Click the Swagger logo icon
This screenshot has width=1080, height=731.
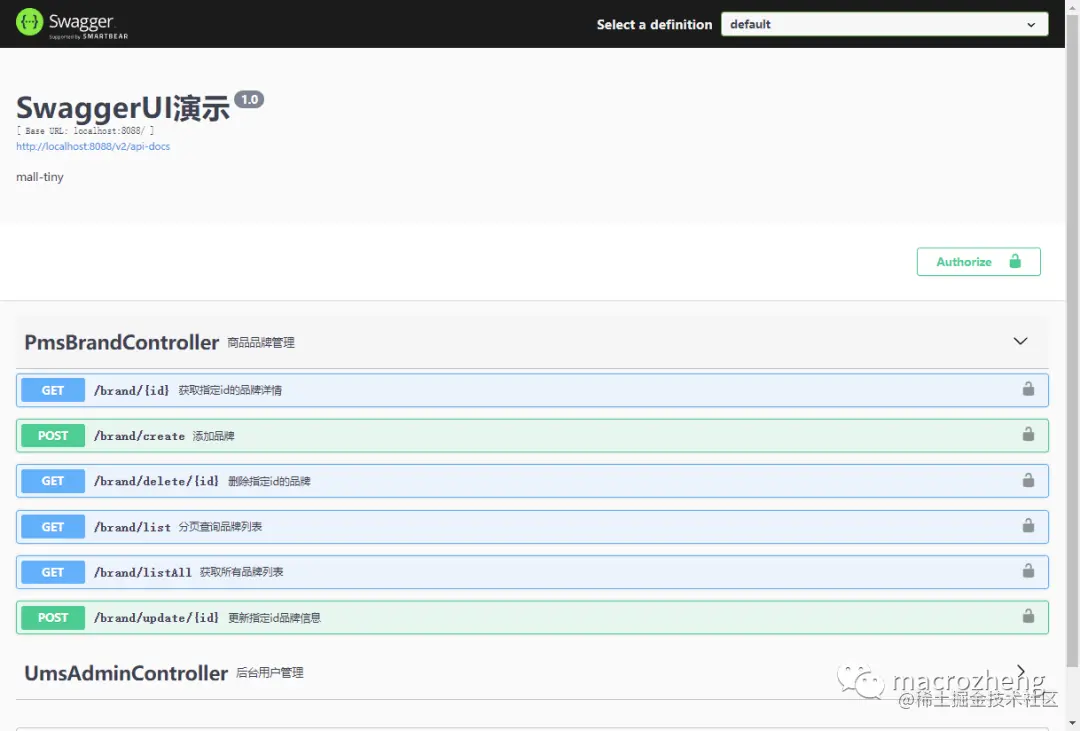pyautogui.click(x=30, y=22)
